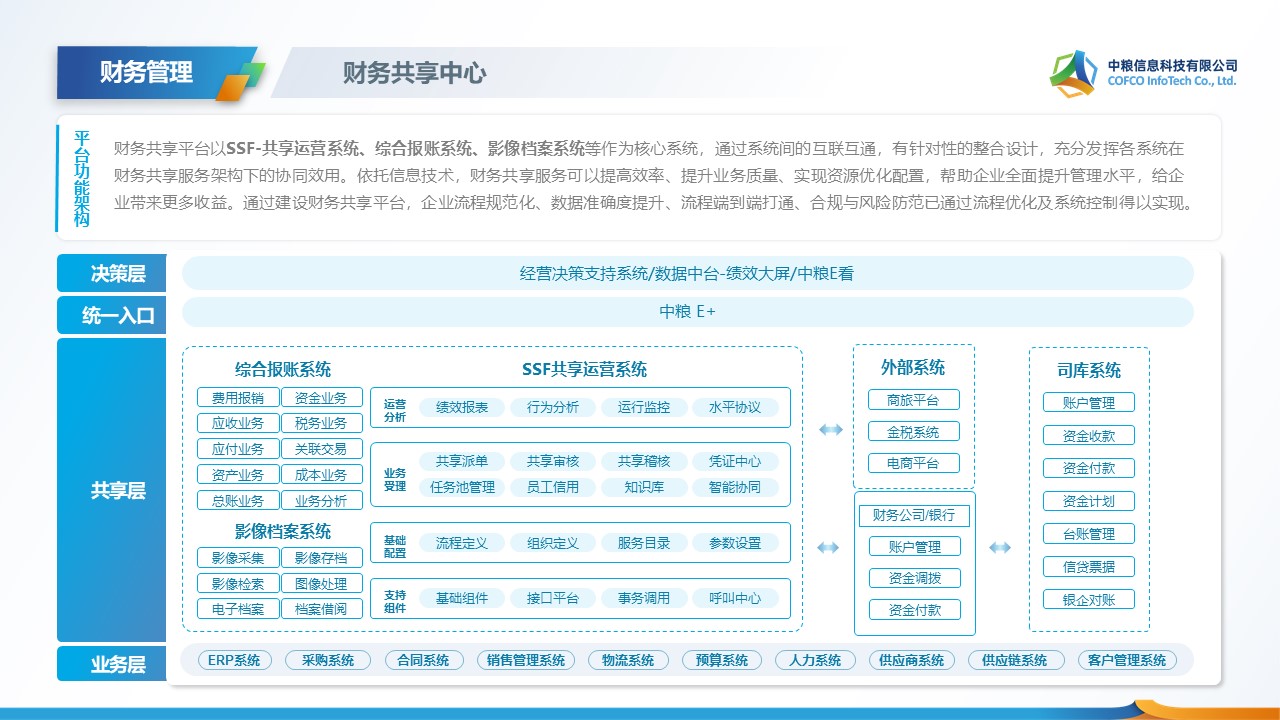Select the 财务管理 title tab

pos(147,73)
